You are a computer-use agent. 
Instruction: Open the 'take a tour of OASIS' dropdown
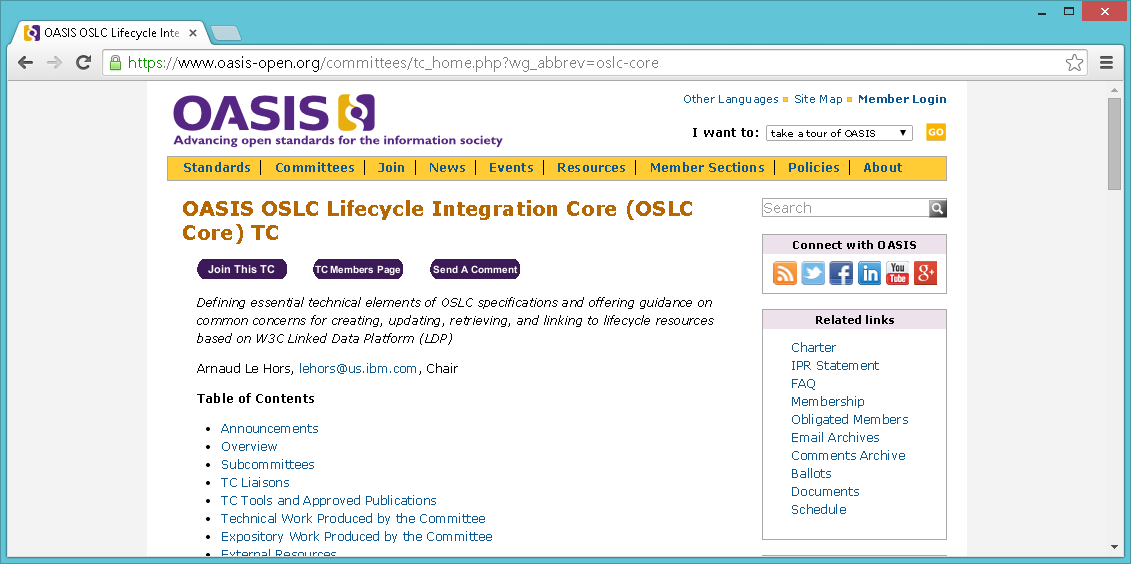coord(839,133)
